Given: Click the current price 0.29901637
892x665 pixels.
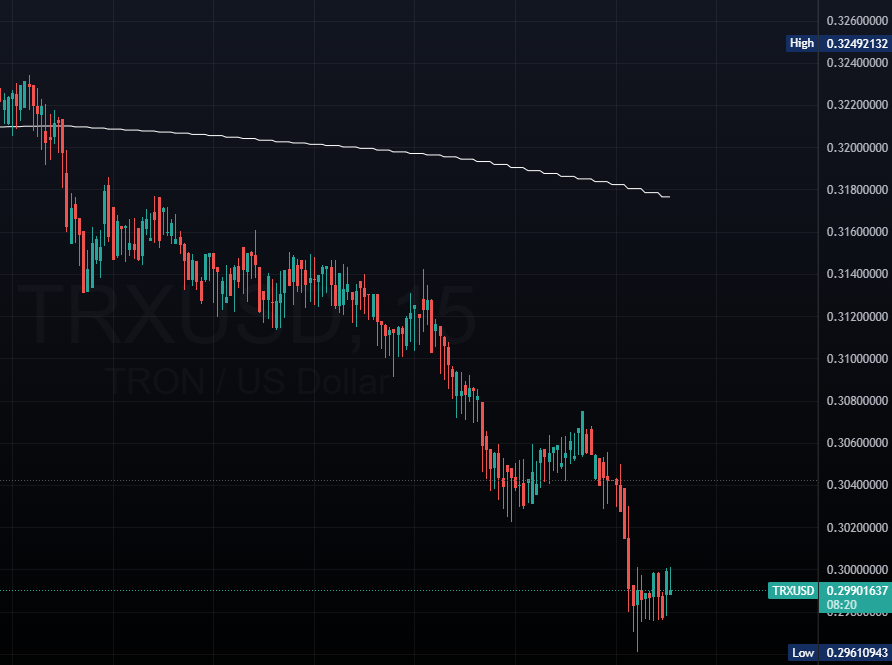Looking at the screenshot, I should (x=857, y=590).
